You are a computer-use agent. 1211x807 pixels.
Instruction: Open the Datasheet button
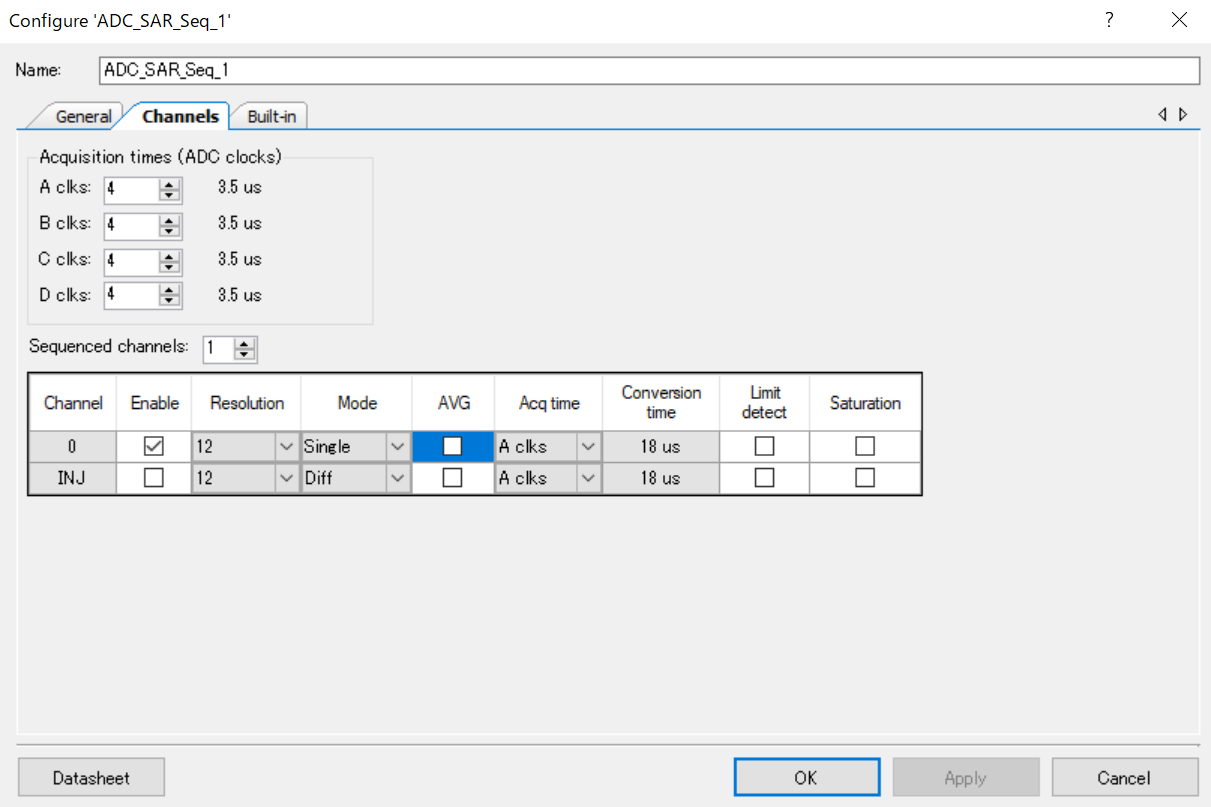(91, 778)
